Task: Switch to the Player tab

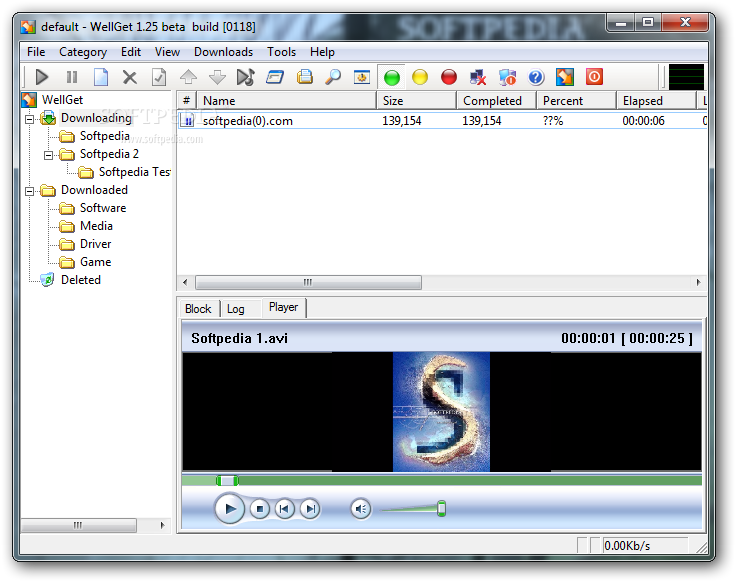Action: 284,307
